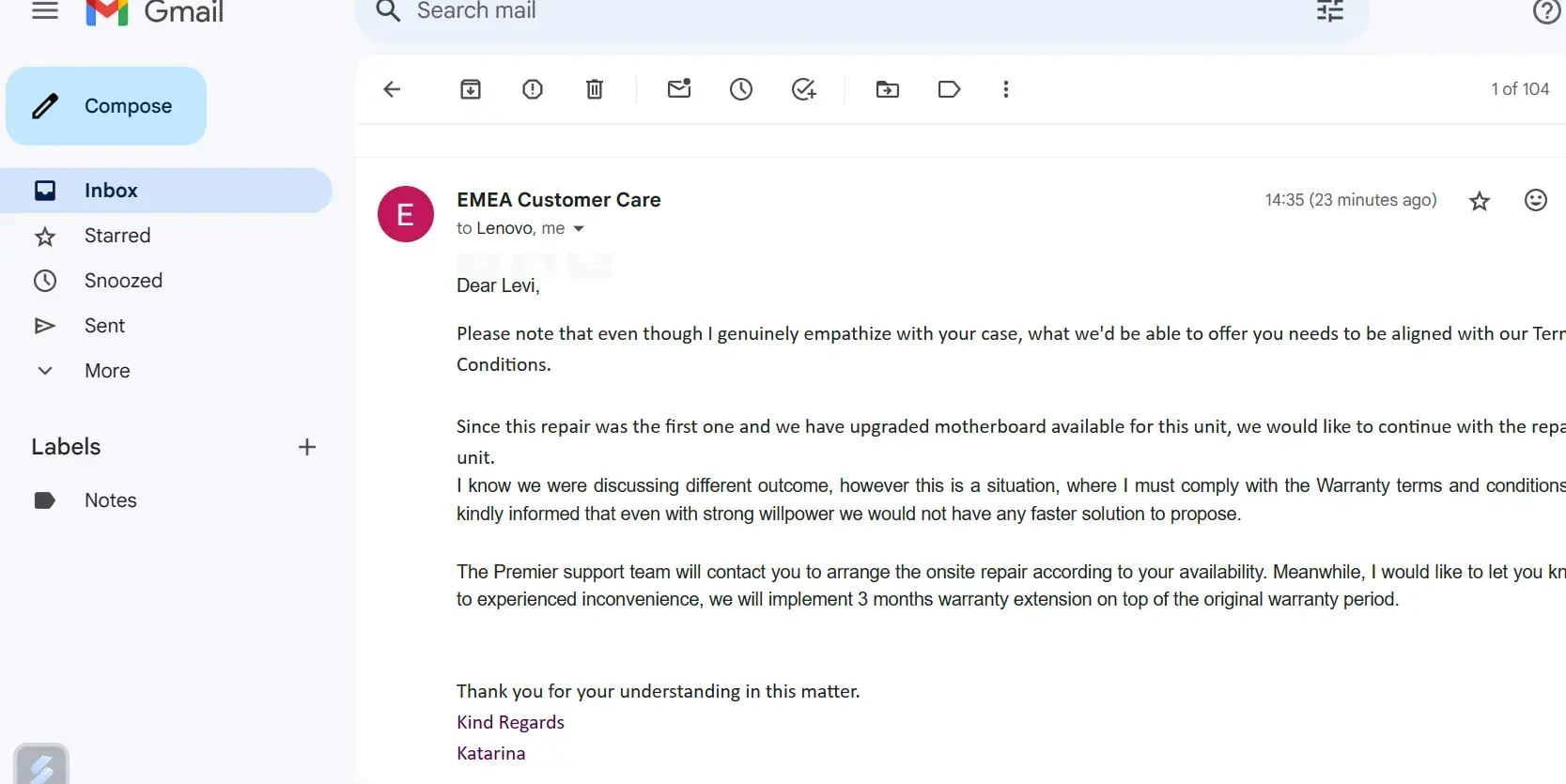Image resolution: width=1566 pixels, height=784 pixels.
Task: Click the Compose button
Action: [106, 106]
